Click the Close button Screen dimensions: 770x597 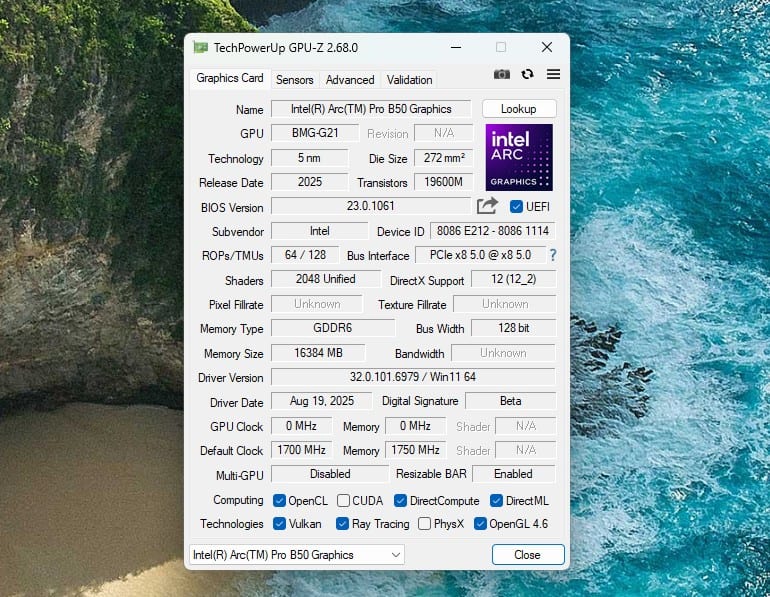click(x=528, y=555)
